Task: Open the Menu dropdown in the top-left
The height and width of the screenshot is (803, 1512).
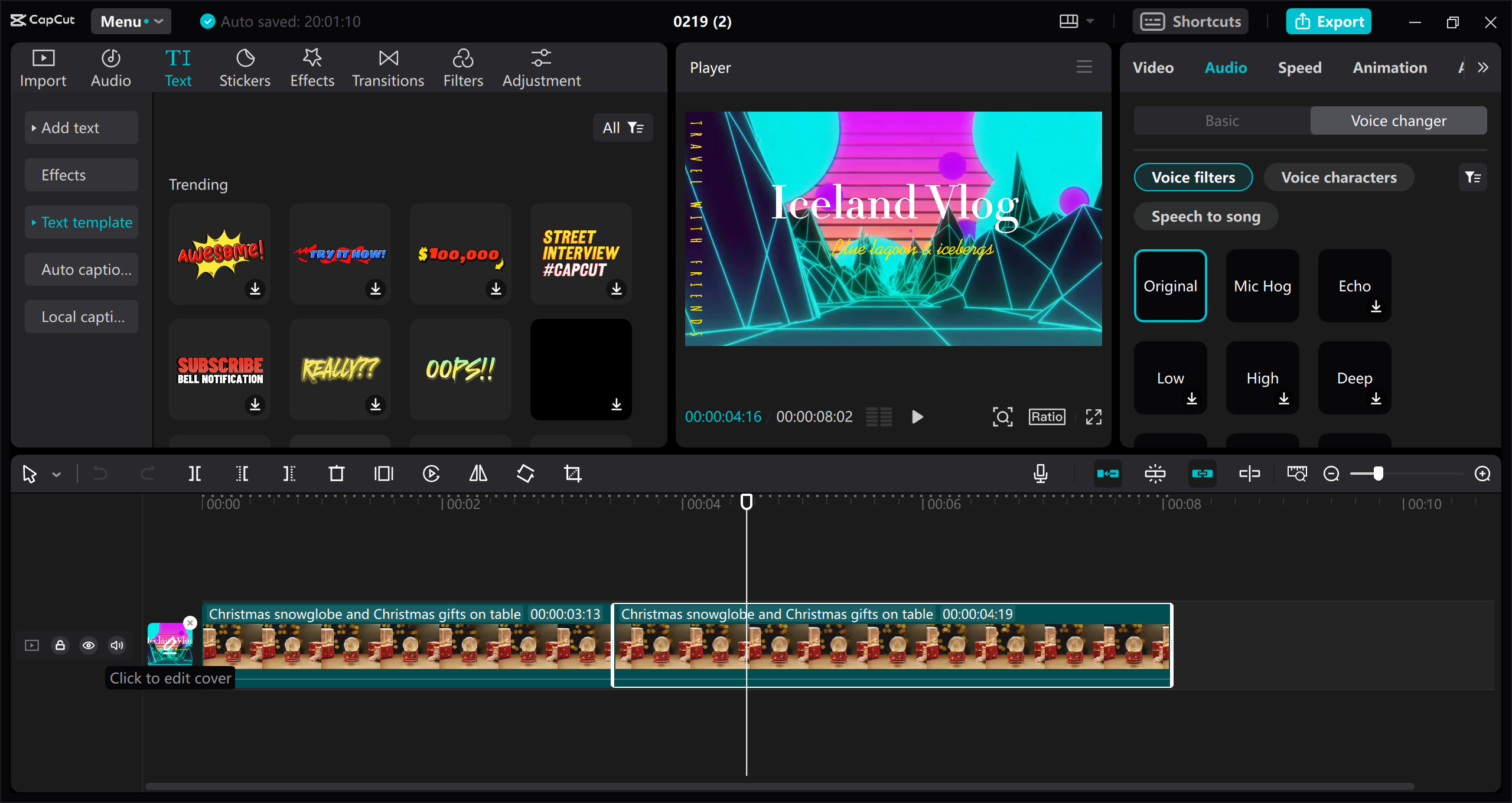Action: (x=131, y=21)
